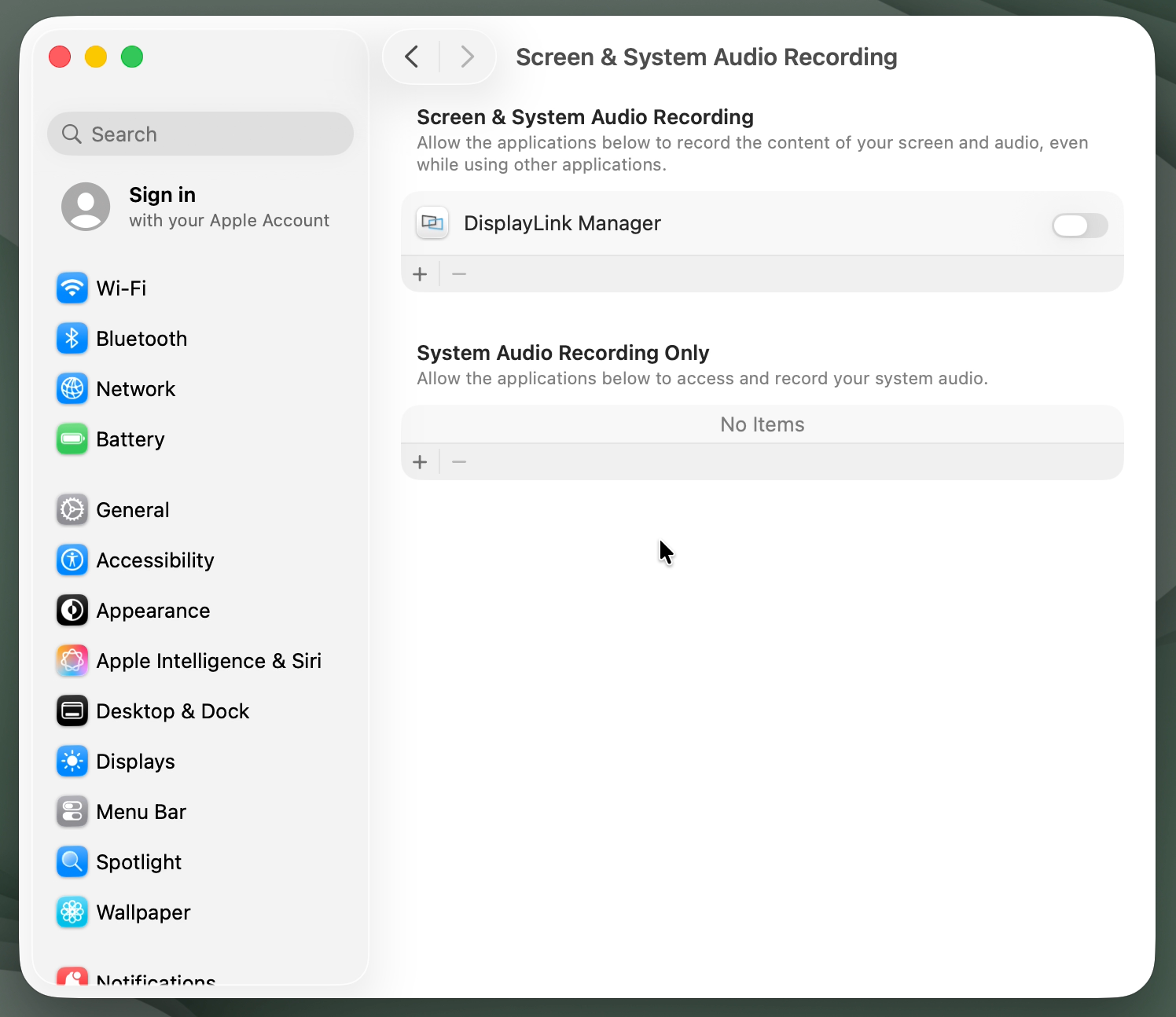The image size is (1176, 1017).
Task: Select General from the sidebar
Action: (x=132, y=509)
